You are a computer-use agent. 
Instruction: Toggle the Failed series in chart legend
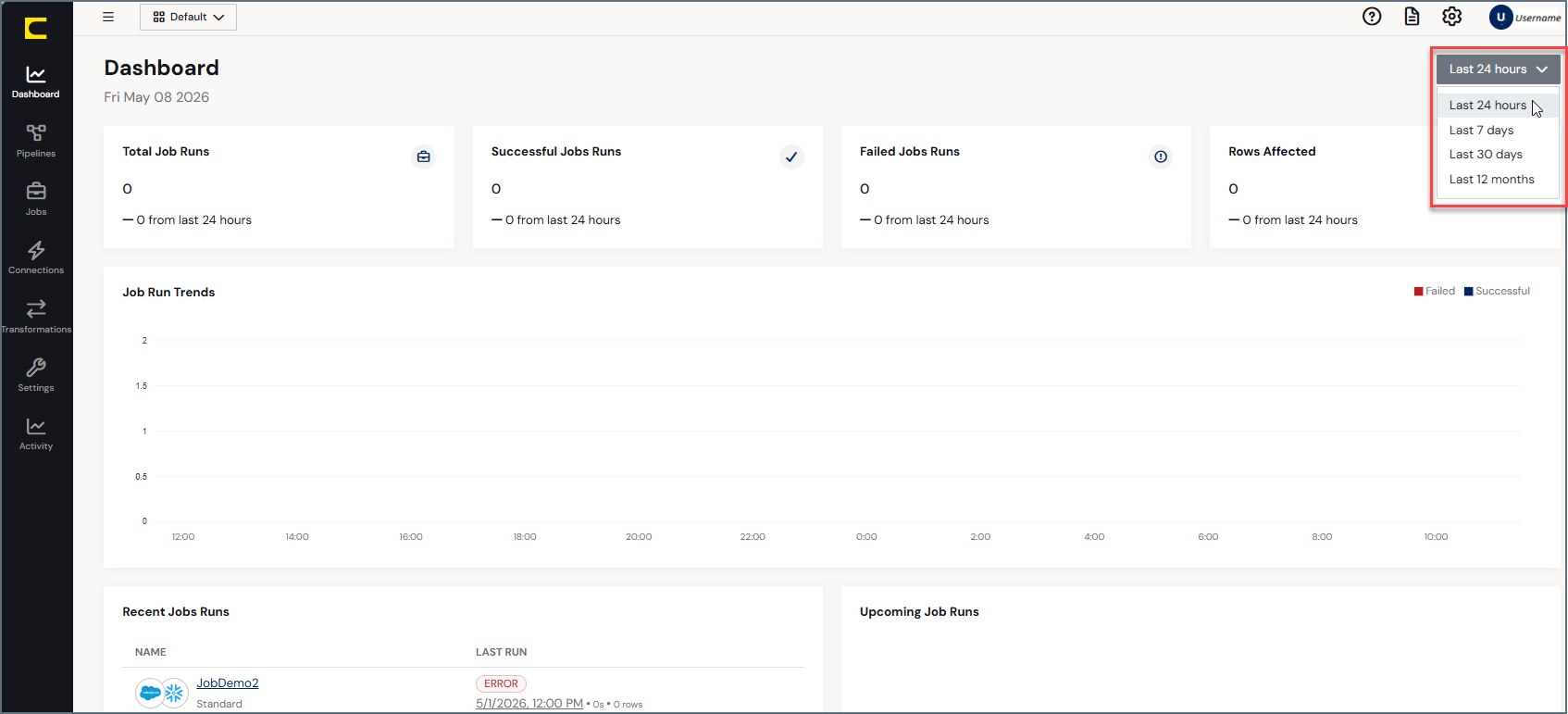(x=1435, y=291)
